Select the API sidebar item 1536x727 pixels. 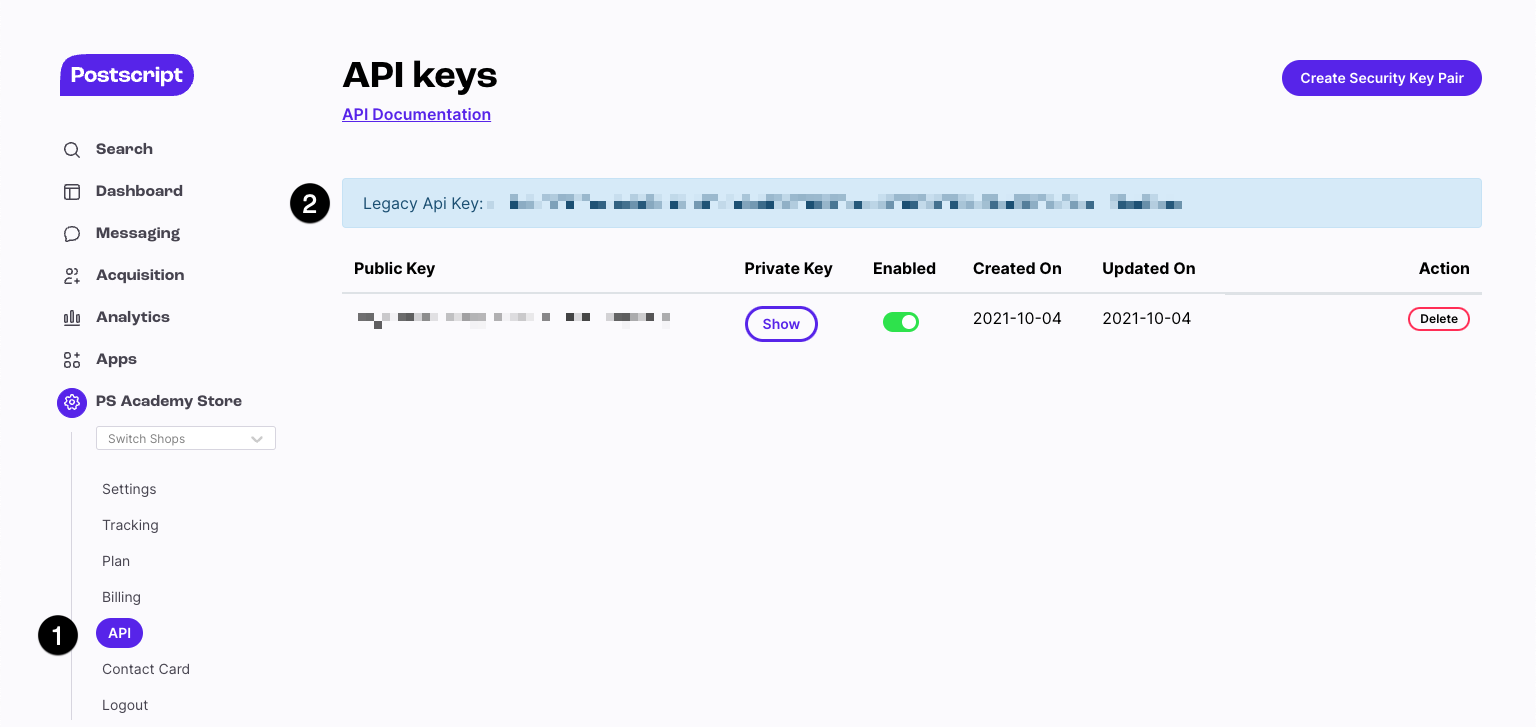click(x=119, y=633)
